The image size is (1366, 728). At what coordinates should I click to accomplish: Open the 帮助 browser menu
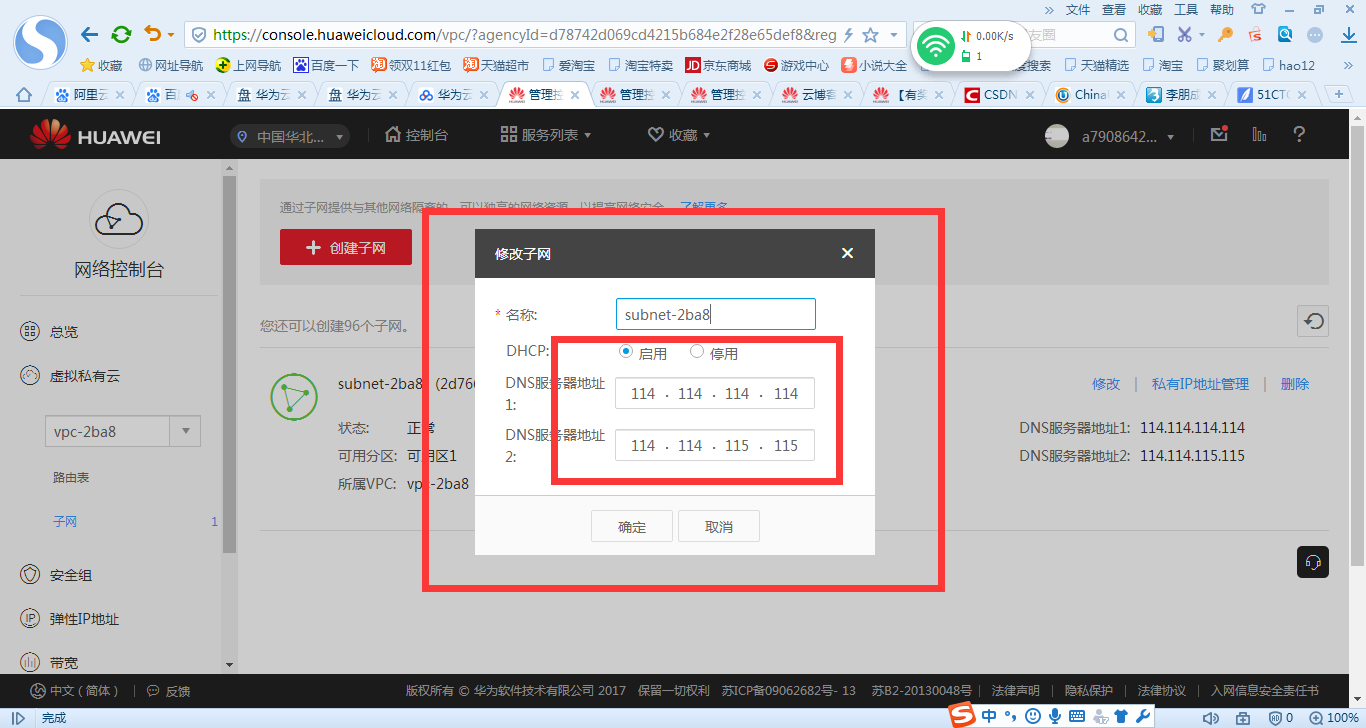click(1222, 9)
